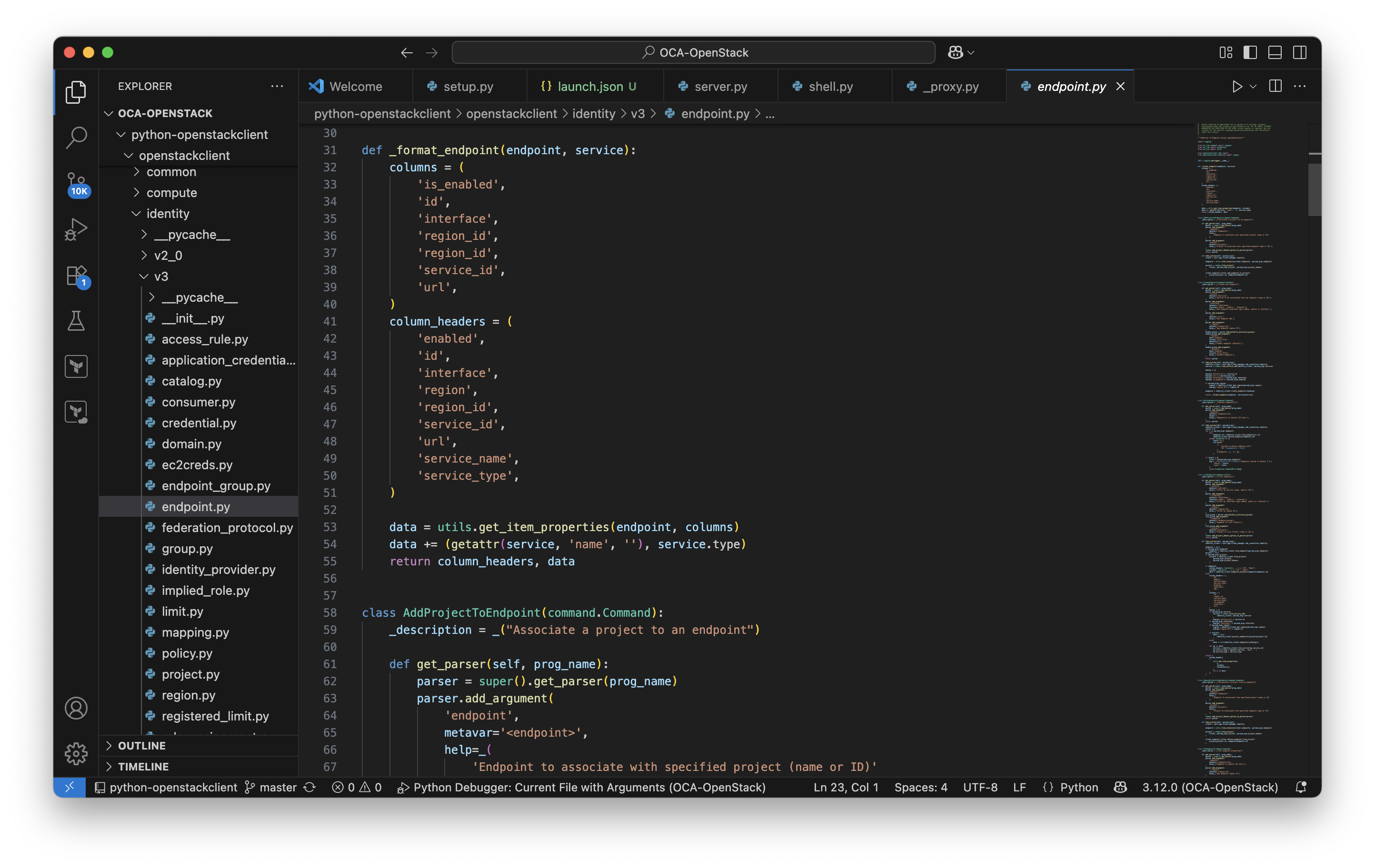The width and height of the screenshot is (1375, 868).
Task: Click the Accounts icon in activity bar
Action: click(76, 708)
